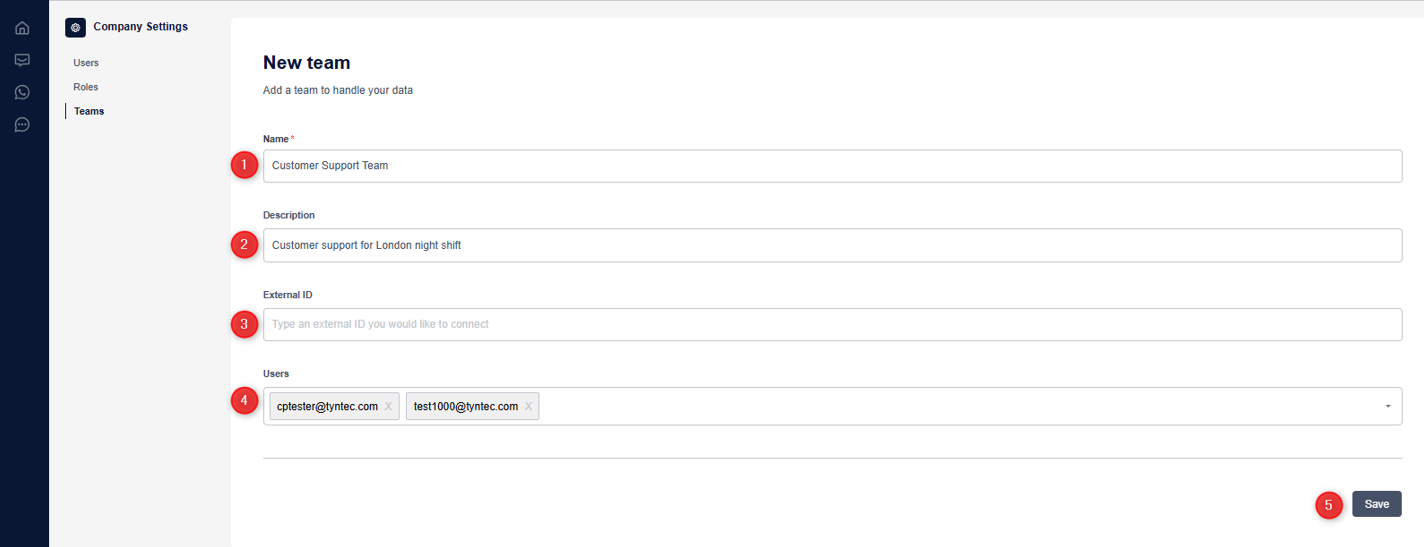Expand the Users dropdown arrow
The height and width of the screenshot is (547, 1424).
tap(1388, 406)
